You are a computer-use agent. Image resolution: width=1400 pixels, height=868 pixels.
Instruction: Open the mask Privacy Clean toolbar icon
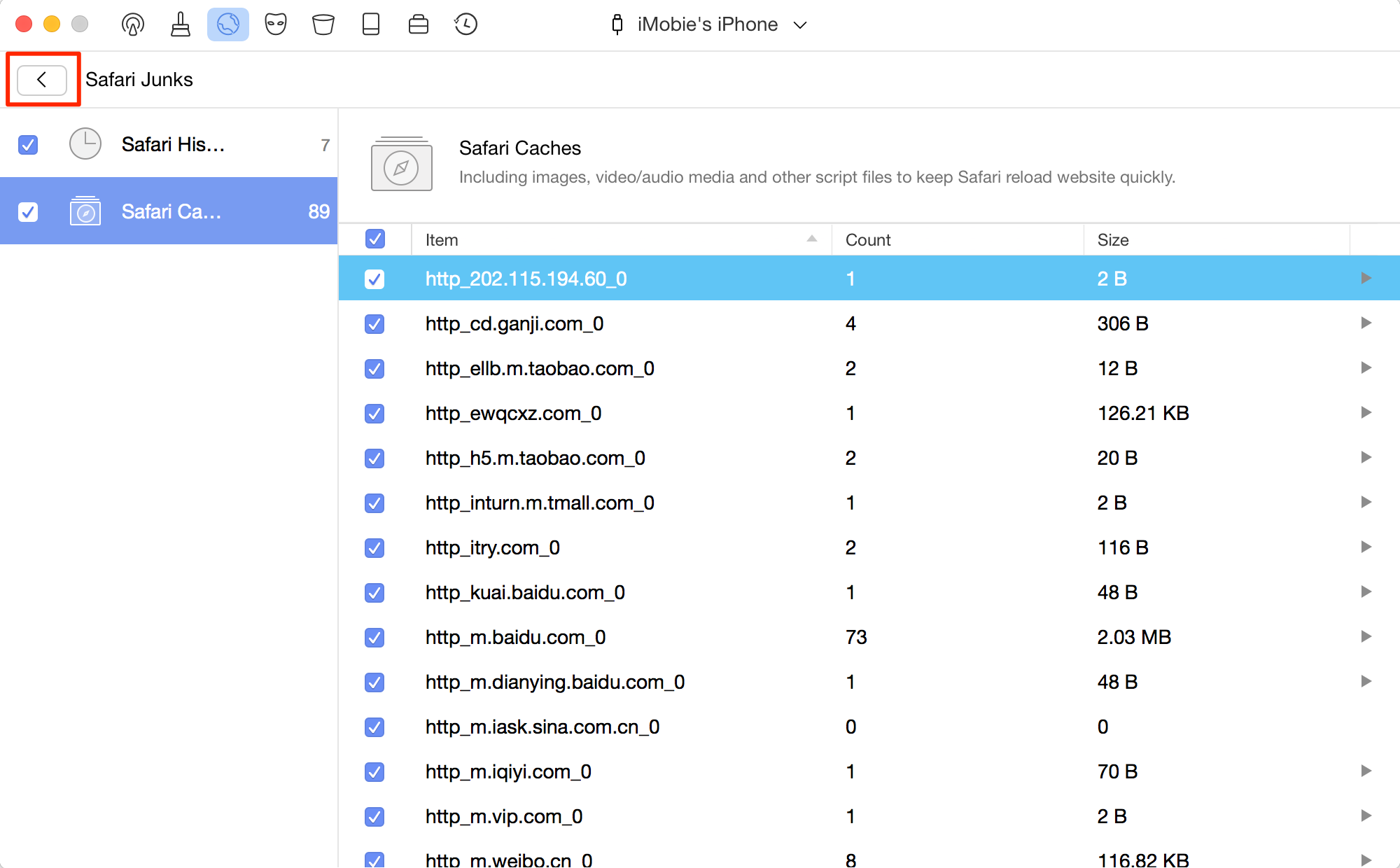(276, 24)
